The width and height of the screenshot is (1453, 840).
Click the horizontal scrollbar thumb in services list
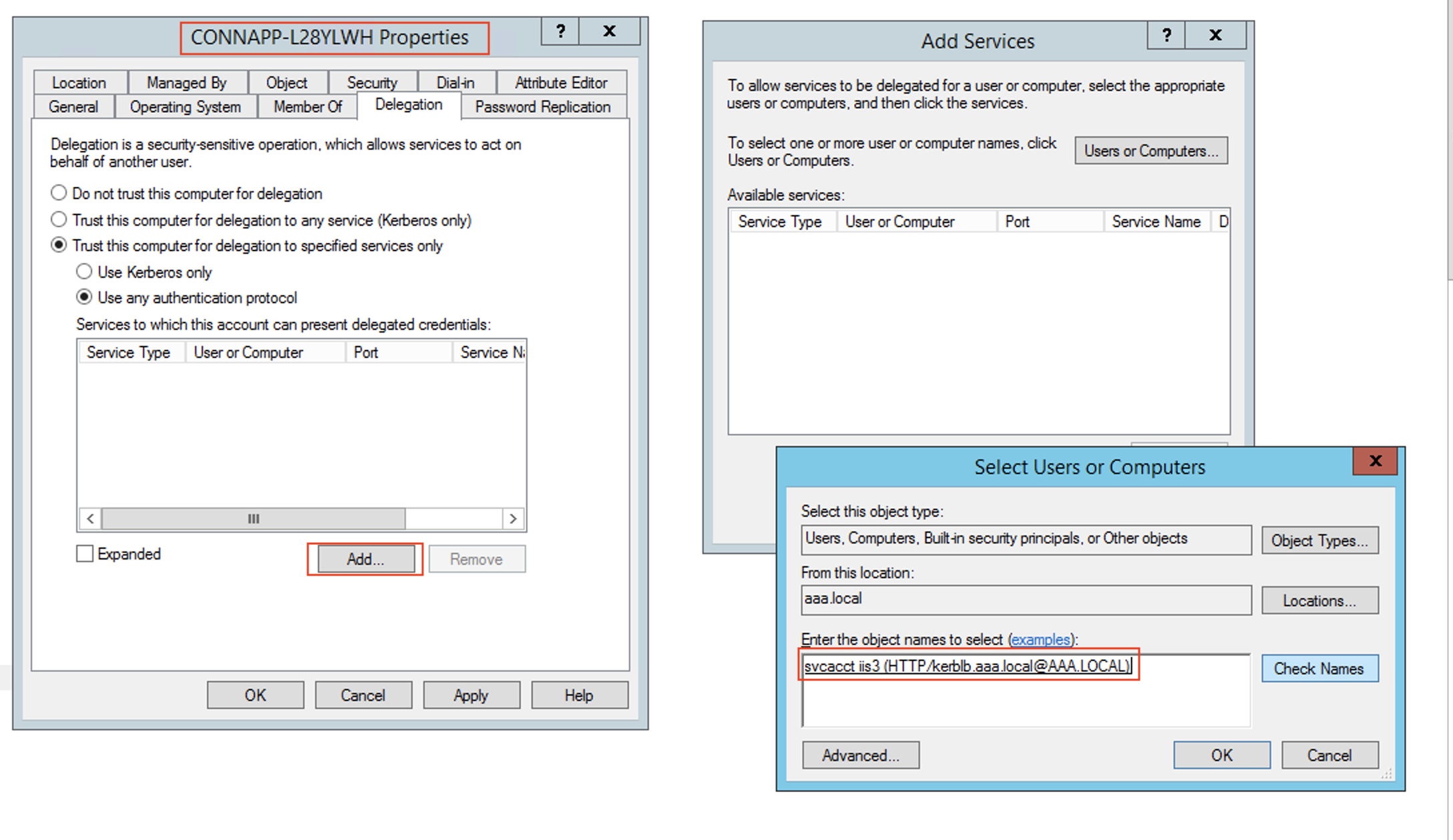coord(253,519)
